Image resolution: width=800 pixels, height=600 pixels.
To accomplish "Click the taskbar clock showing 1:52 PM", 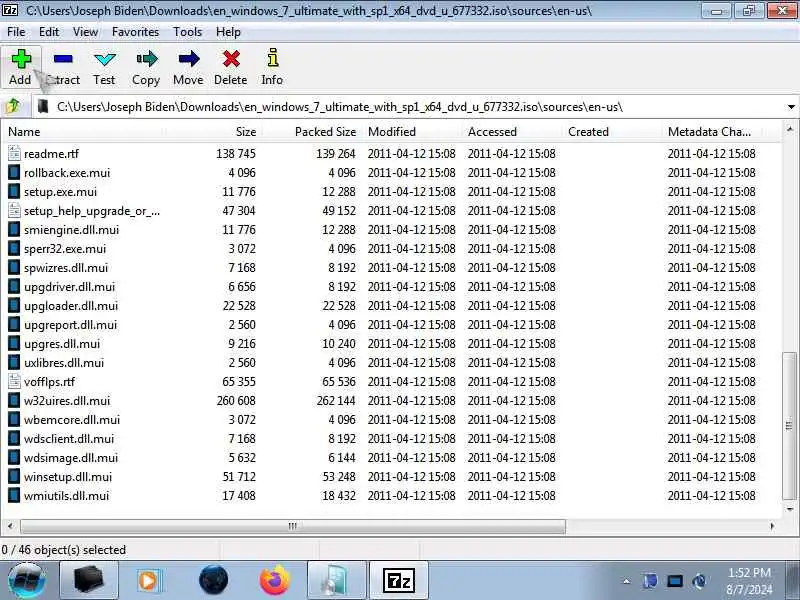I will (x=749, y=572).
